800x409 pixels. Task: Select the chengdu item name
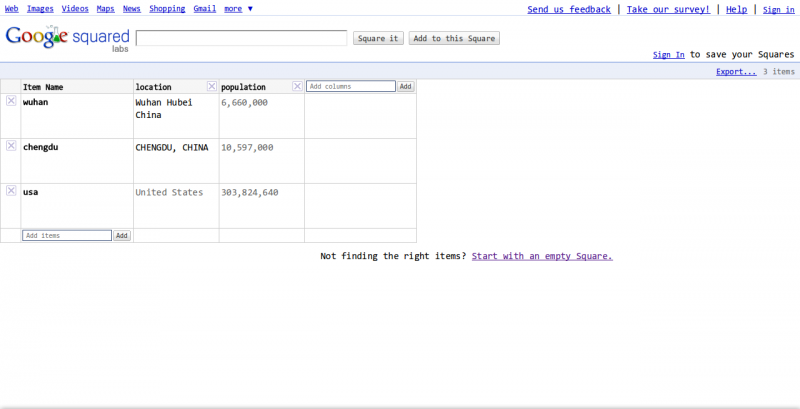coord(40,147)
